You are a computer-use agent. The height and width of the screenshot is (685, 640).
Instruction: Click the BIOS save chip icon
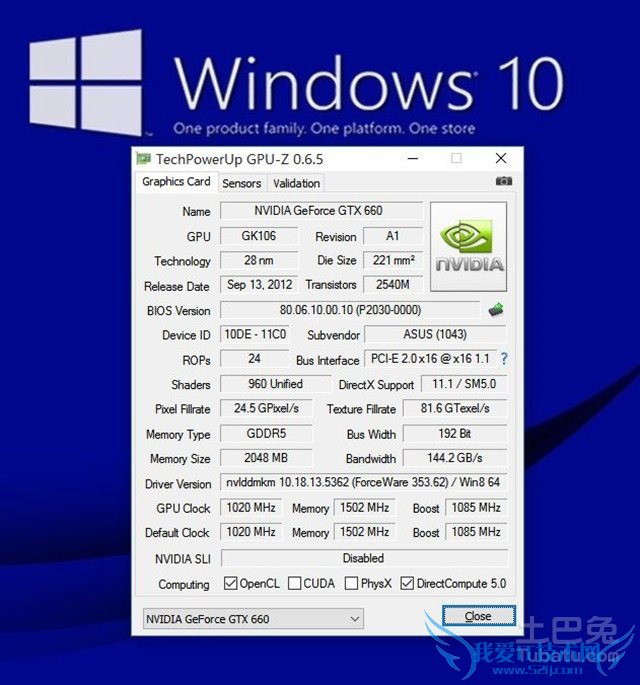point(496,310)
